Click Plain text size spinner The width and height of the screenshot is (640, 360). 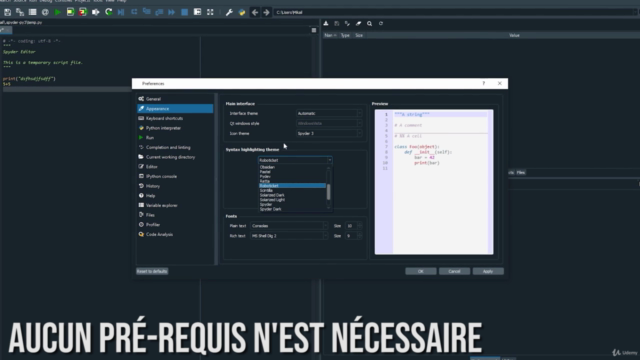354,226
